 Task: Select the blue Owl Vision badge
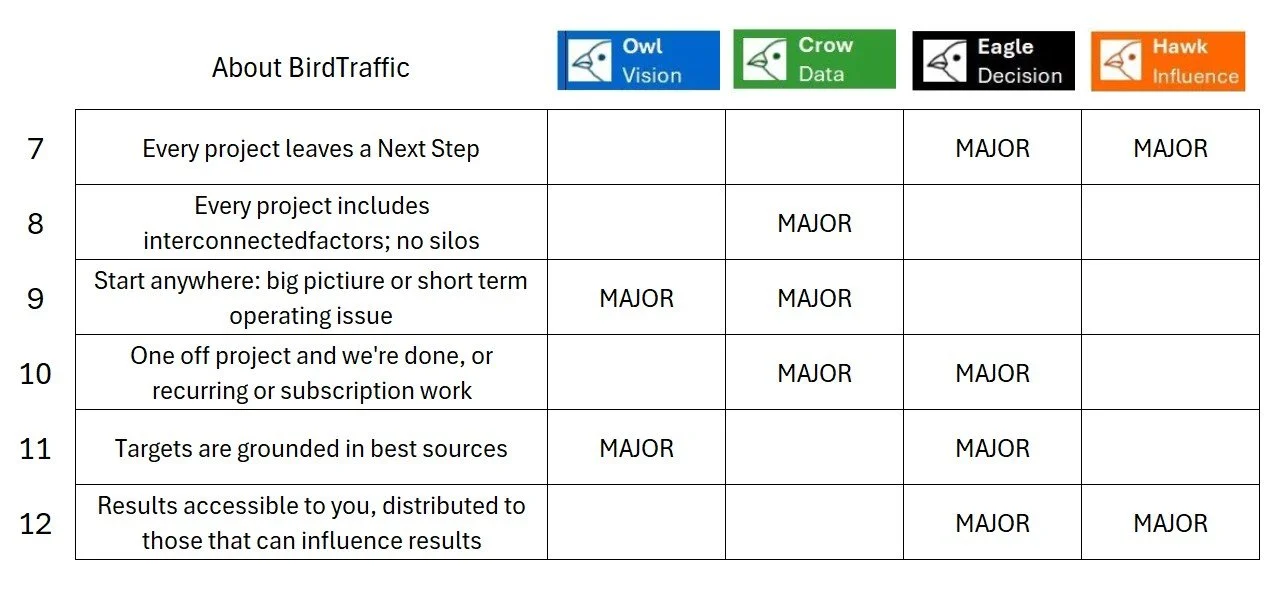click(638, 61)
